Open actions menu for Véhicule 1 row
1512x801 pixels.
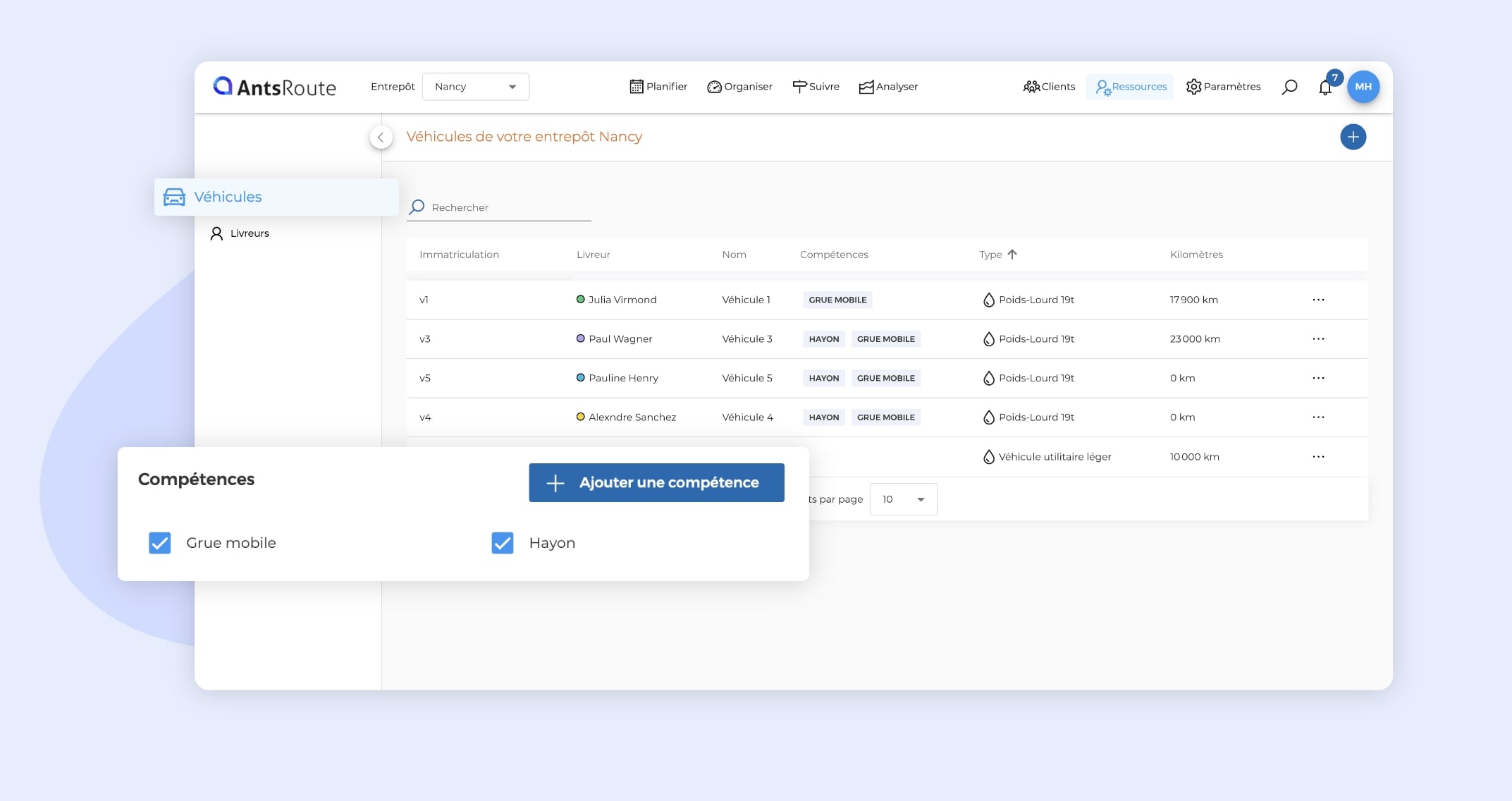click(1318, 300)
